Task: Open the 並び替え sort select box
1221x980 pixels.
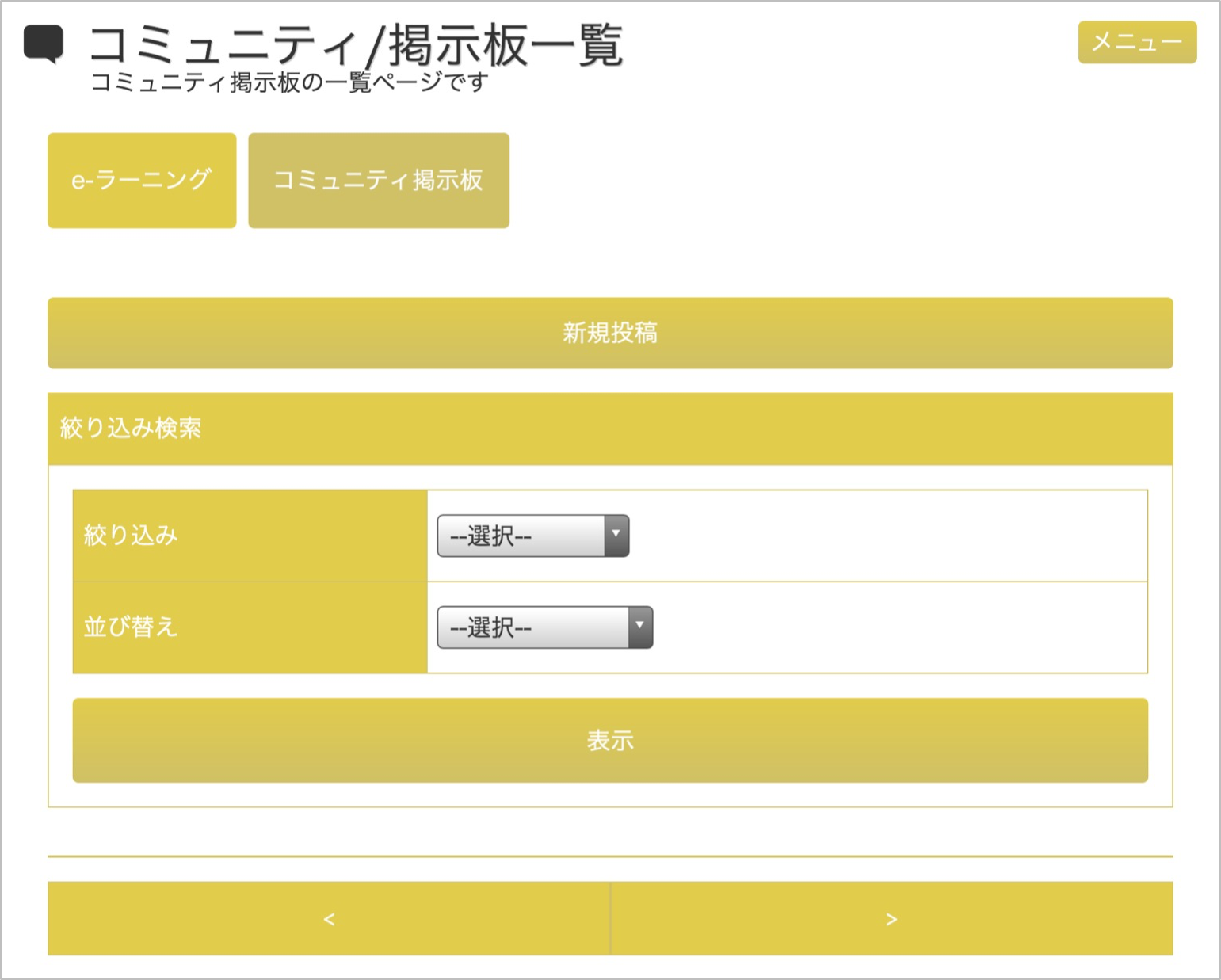Action: 533,627
